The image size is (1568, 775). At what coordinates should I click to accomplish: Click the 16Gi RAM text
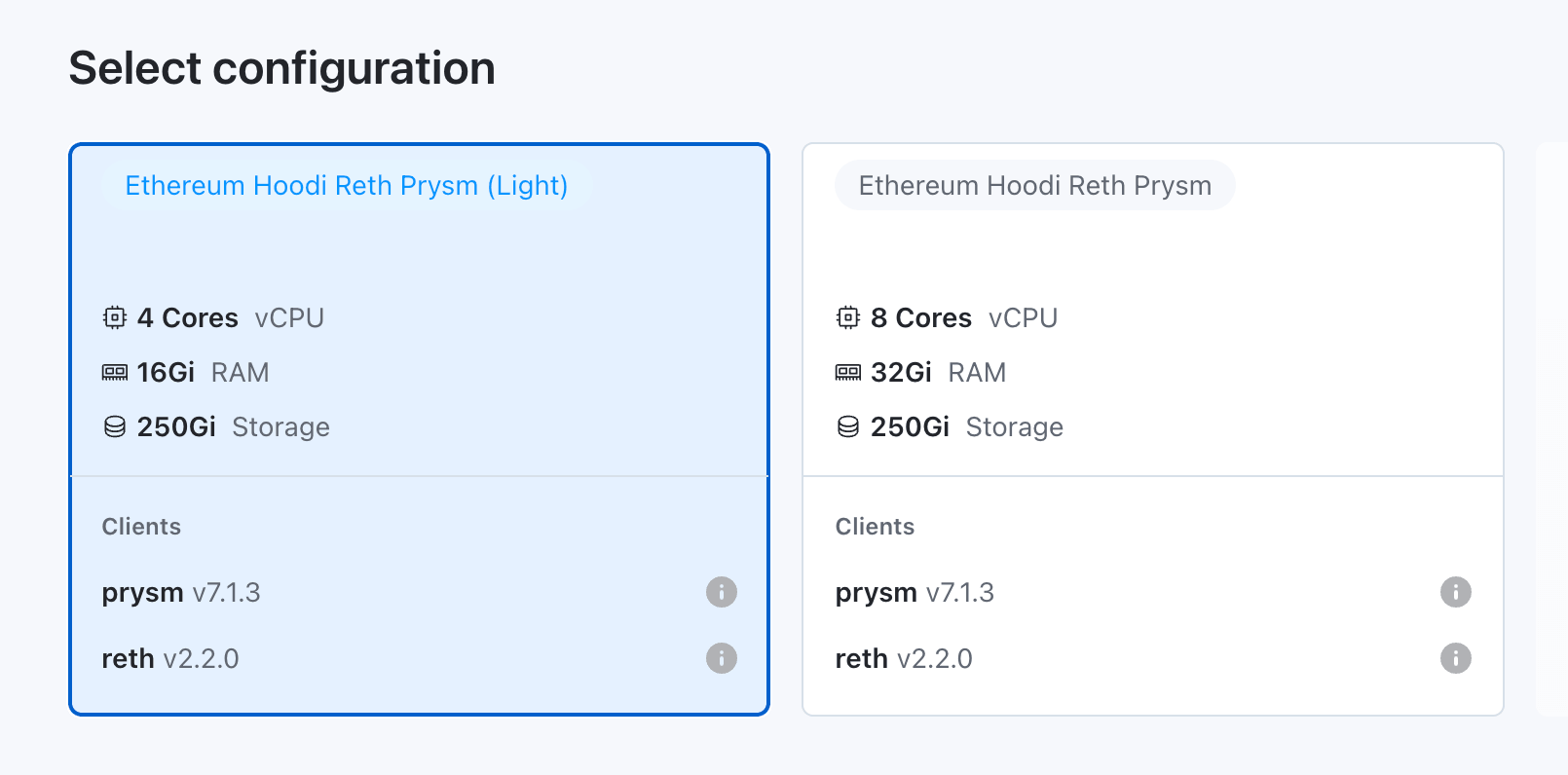(x=204, y=372)
